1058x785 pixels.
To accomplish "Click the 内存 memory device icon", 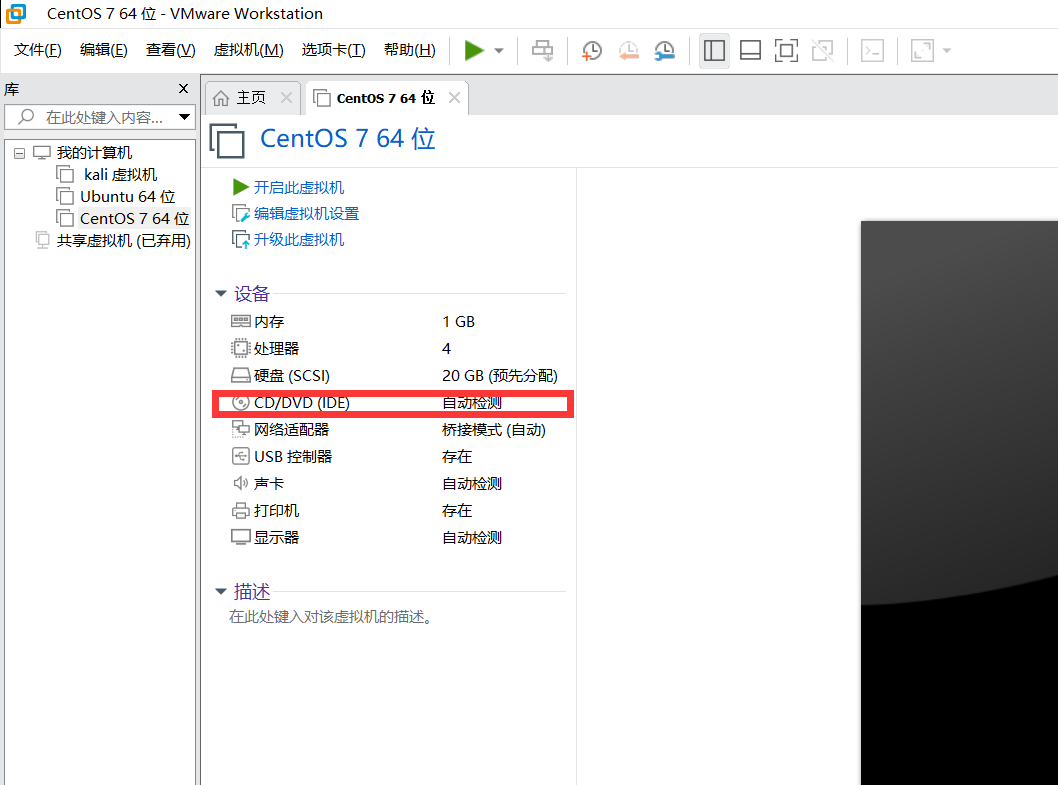I will coord(240,321).
